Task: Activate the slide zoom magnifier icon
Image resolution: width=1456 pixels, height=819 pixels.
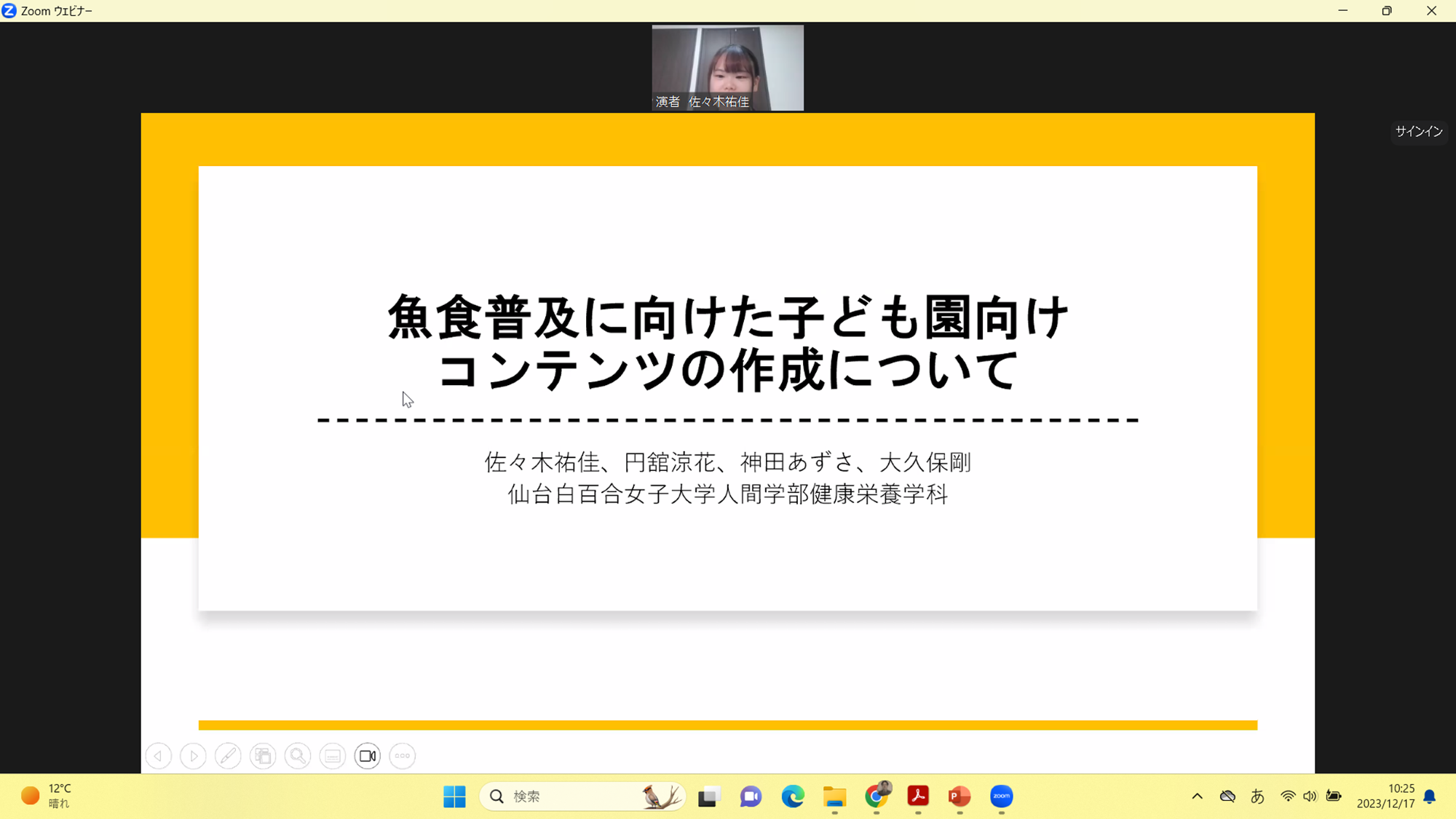Action: pos(298,756)
